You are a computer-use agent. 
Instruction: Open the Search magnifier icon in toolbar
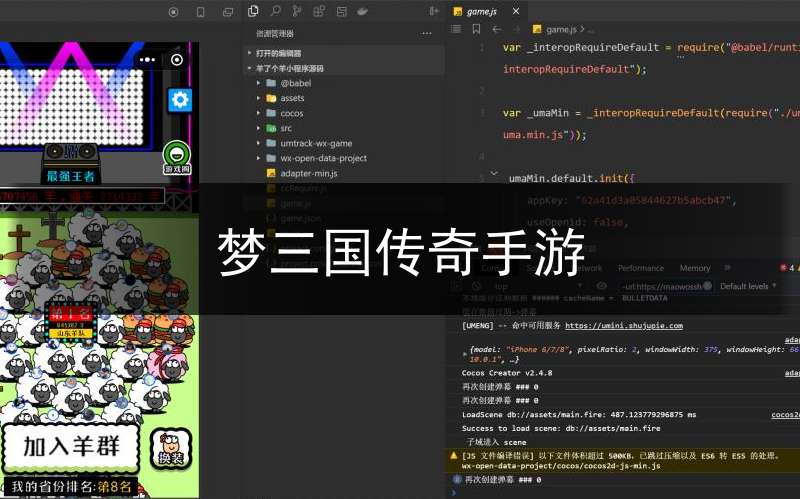[x=276, y=11]
